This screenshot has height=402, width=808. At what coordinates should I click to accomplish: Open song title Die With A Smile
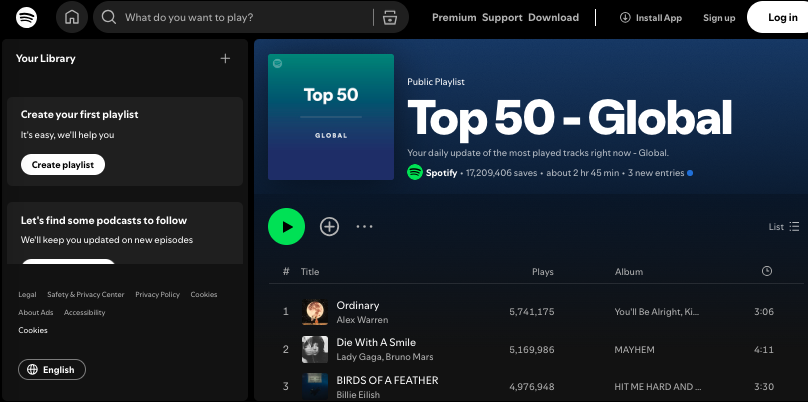[x=376, y=342]
